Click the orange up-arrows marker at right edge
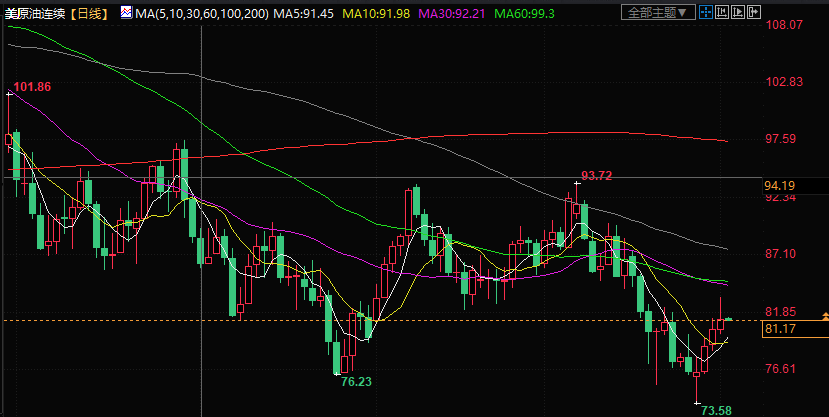The image size is (829, 417). pos(823,316)
